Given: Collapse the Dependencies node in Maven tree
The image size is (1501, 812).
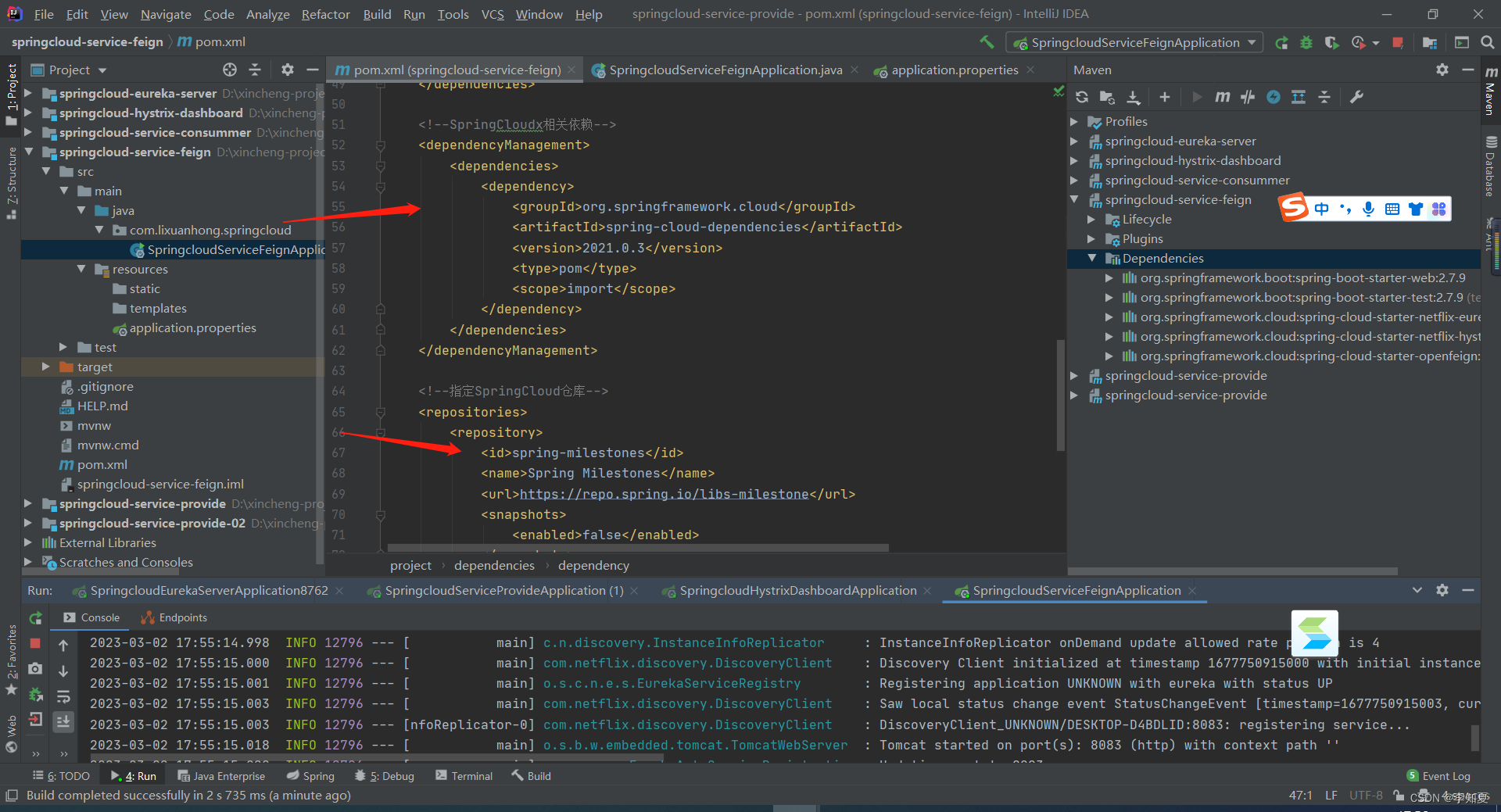Looking at the screenshot, I should click(1091, 259).
